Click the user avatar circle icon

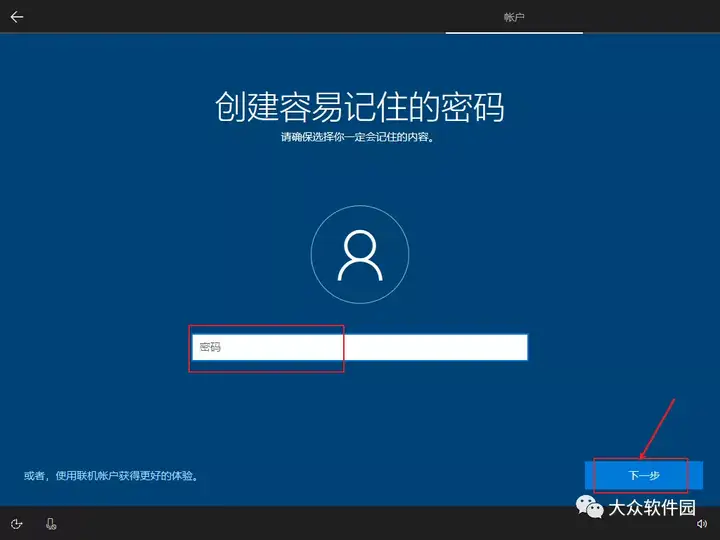360,254
